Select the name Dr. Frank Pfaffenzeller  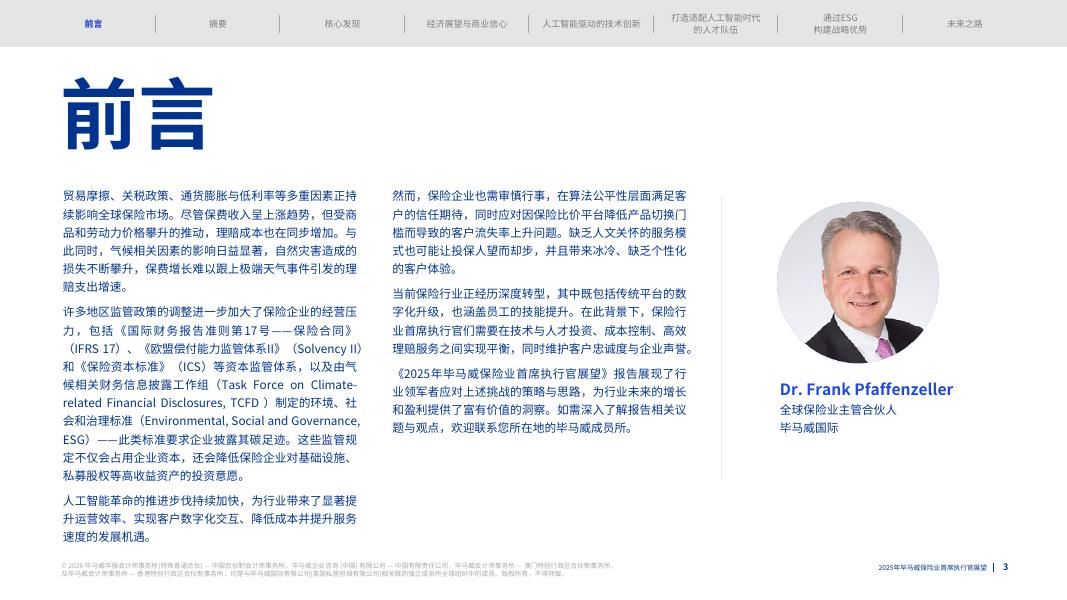(866, 389)
